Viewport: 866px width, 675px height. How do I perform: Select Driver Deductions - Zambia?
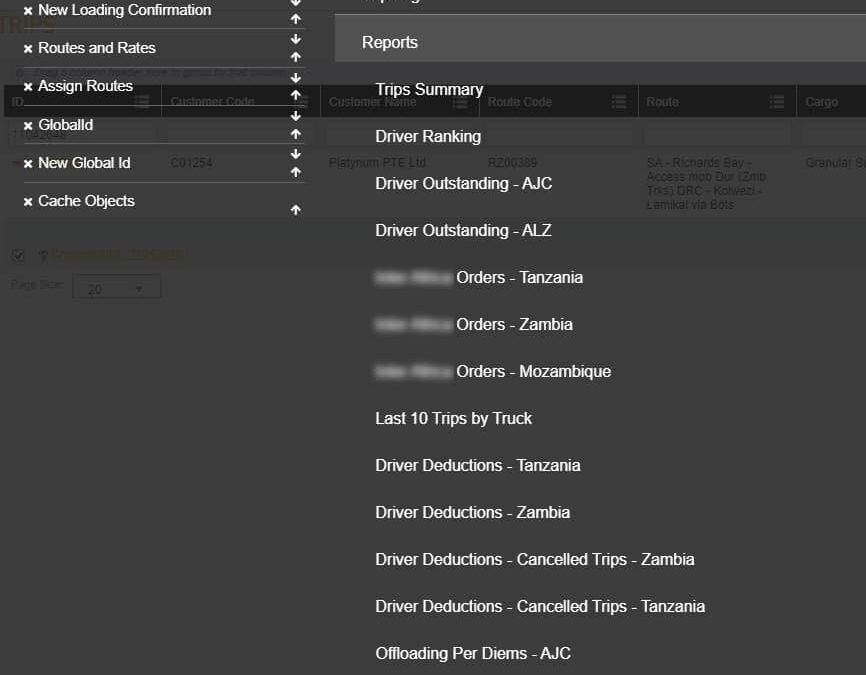coord(472,512)
